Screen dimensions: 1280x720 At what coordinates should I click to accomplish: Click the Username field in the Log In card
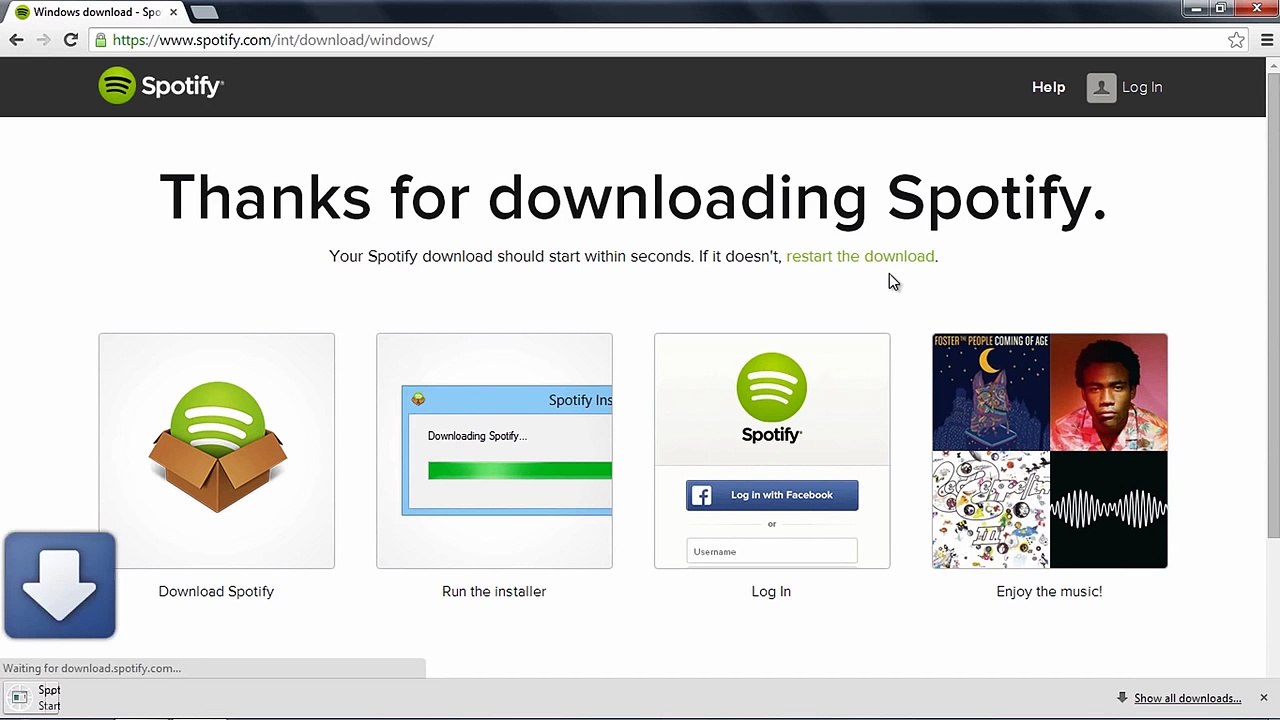[x=772, y=551]
